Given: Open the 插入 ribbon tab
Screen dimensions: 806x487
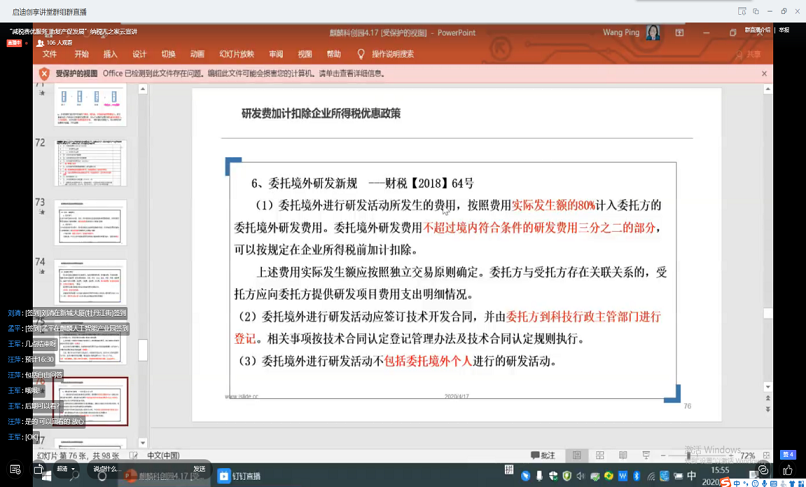Looking at the screenshot, I should pos(110,54).
